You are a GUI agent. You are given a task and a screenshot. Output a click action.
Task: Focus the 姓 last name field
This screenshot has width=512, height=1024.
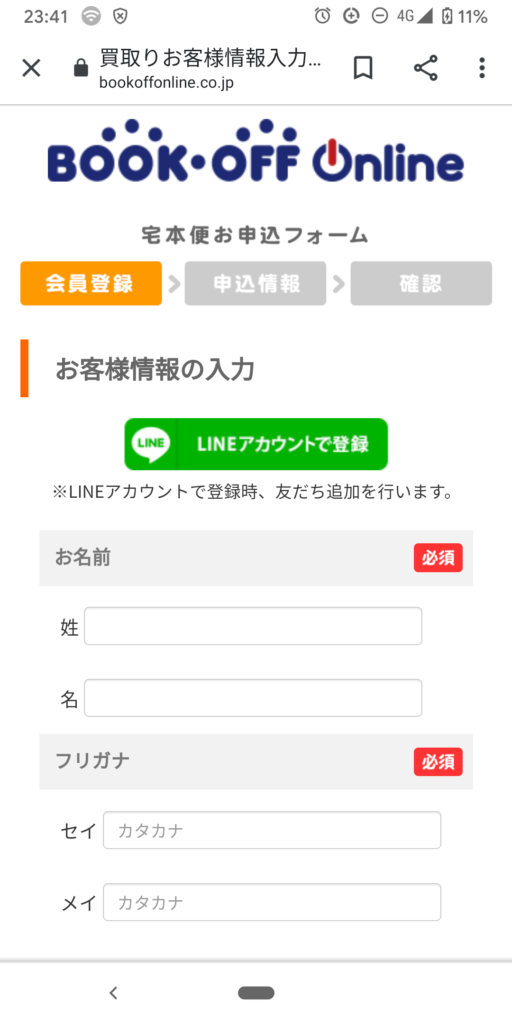[x=253, y=626]
